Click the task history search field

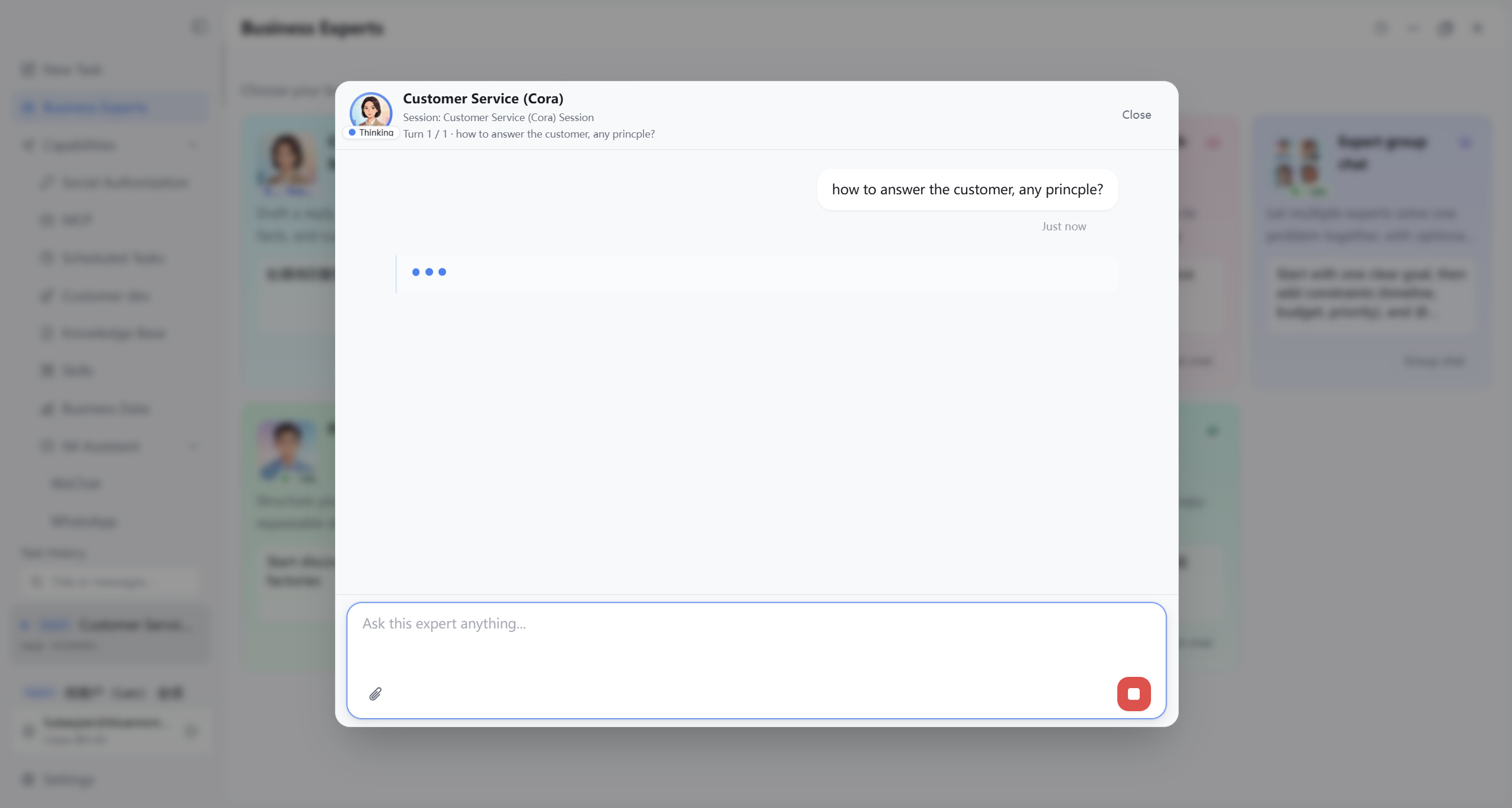[x=110, y=582]
